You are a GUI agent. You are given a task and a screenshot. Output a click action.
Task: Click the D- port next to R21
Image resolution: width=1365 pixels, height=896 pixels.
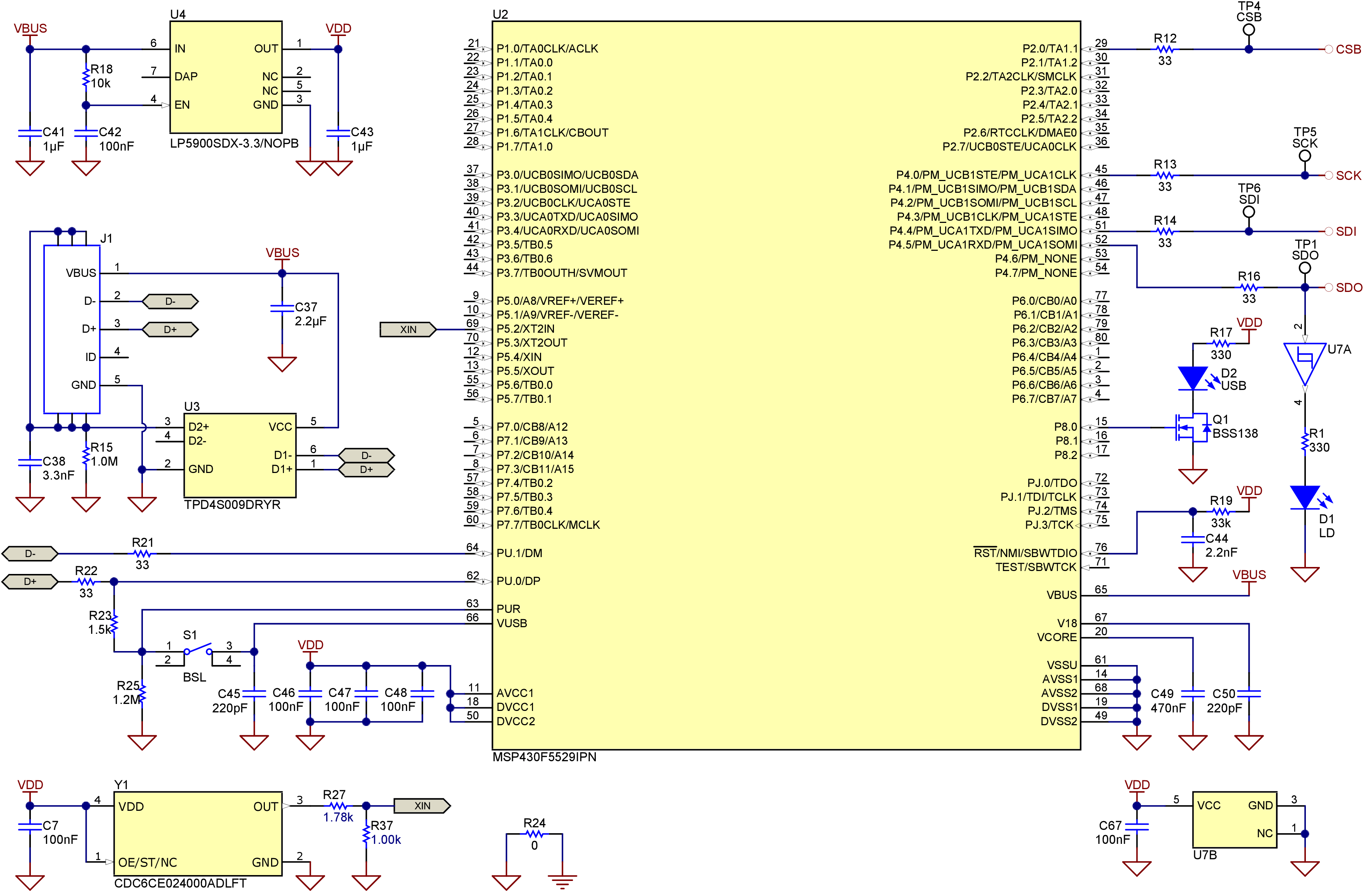point(30,554)
